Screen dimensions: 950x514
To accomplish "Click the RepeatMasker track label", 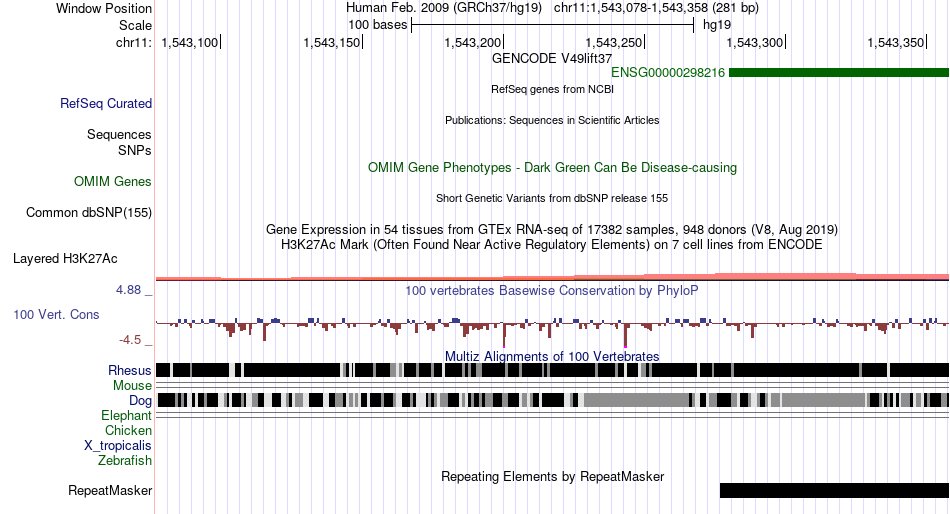I will (110, 490).
